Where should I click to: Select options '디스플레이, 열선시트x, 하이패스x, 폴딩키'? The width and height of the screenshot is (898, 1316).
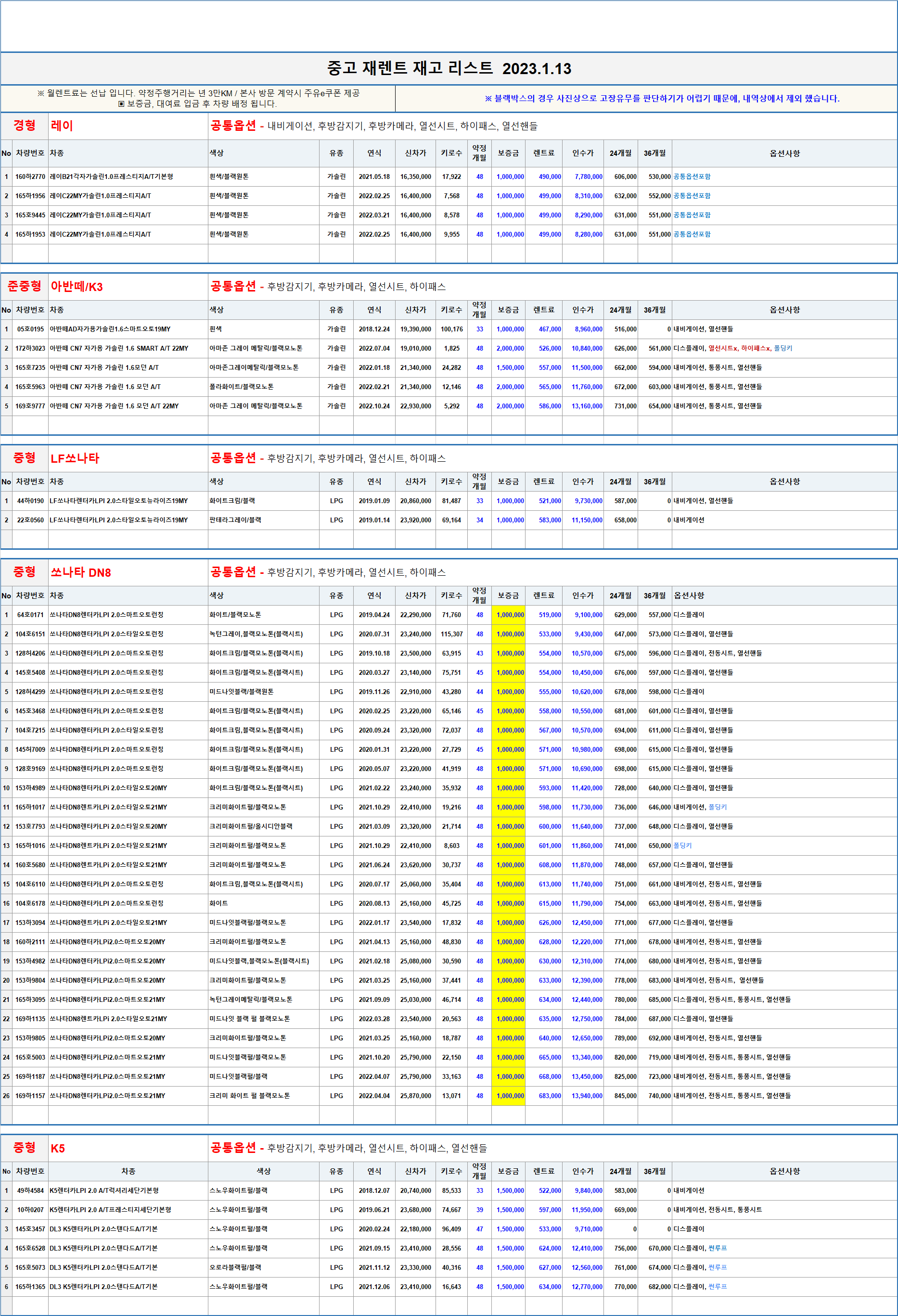tap(732, 348)
